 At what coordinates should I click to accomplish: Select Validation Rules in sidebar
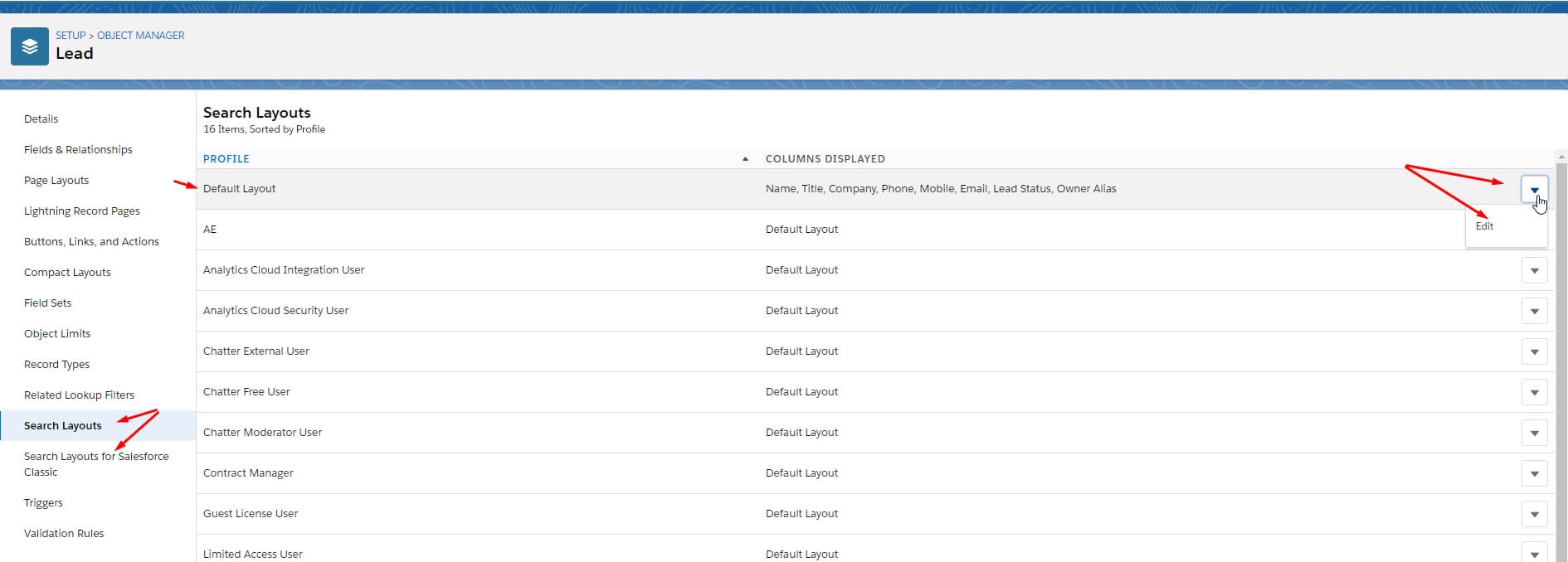pos(64,533)
